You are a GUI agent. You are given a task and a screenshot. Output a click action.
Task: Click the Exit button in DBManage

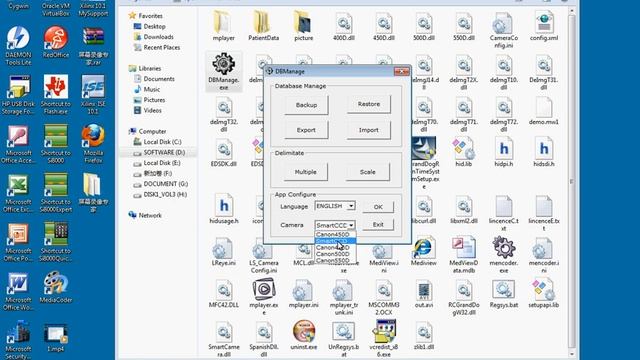tap(378, 224)
